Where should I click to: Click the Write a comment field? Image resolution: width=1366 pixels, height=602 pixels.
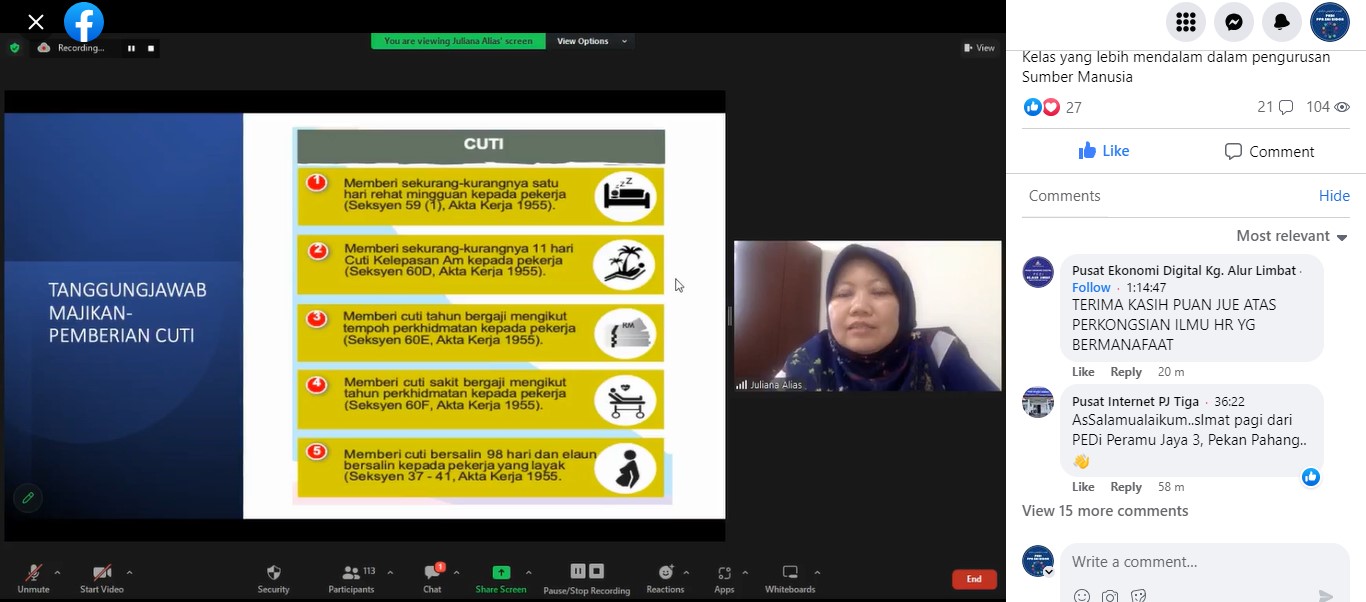pos(1205,562)
